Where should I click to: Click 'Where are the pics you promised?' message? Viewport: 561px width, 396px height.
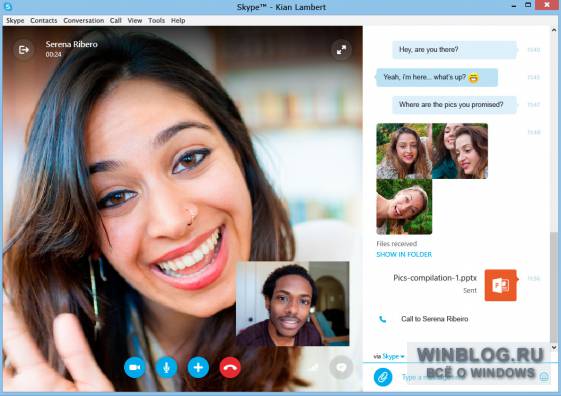coord(454,105)
